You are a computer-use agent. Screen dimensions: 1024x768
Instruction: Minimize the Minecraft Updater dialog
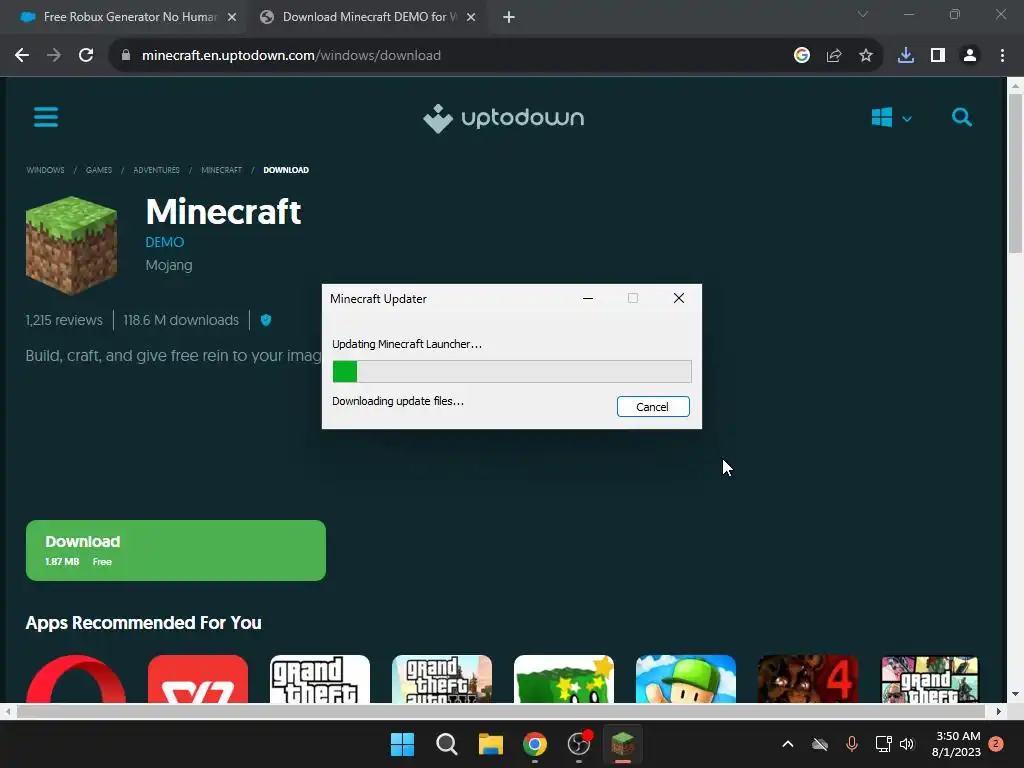(x=588, y=298)
